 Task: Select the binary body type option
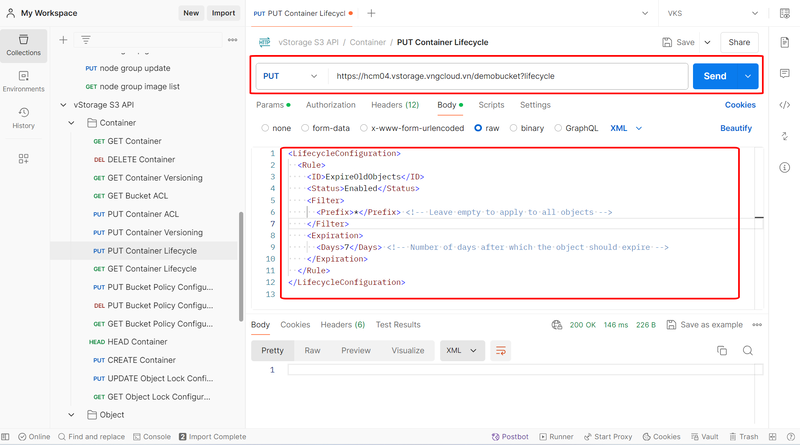[515, 128]
